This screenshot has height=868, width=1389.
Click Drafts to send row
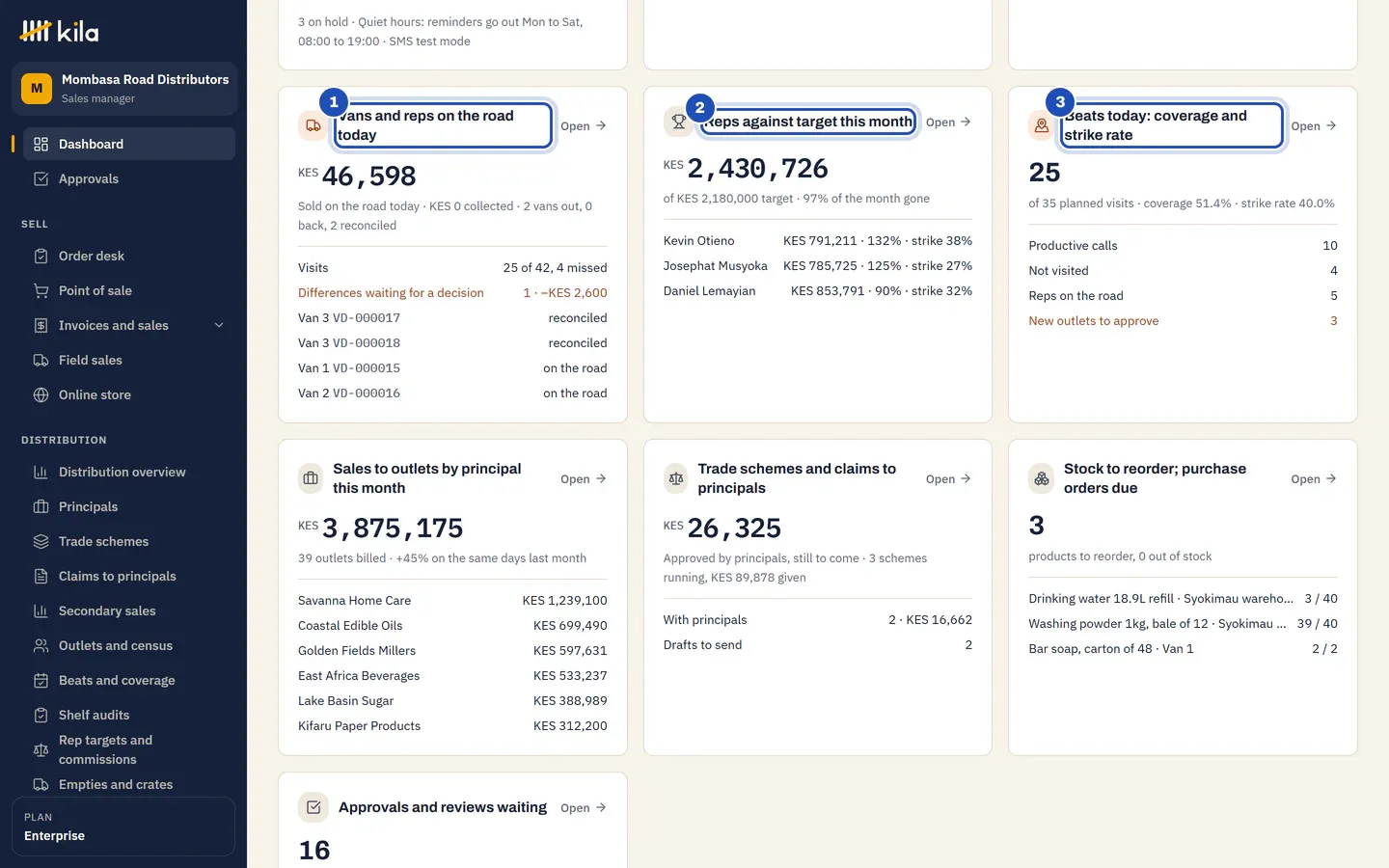pyautogui.click(x=818, y=644)
